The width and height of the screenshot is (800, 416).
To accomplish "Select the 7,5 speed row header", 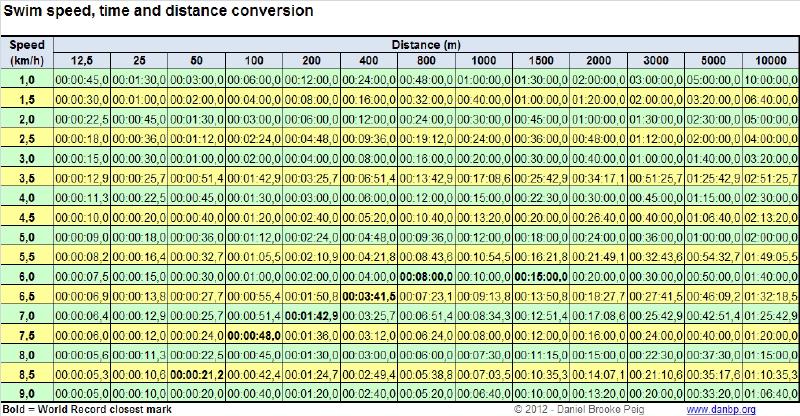I will point(27,335).
